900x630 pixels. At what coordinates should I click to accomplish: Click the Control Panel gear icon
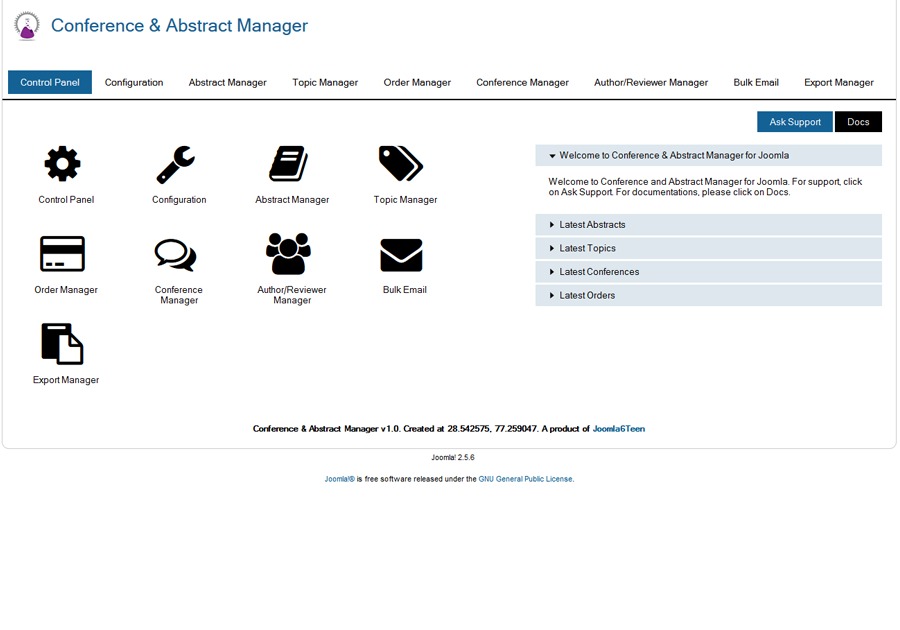pos(63,164)
